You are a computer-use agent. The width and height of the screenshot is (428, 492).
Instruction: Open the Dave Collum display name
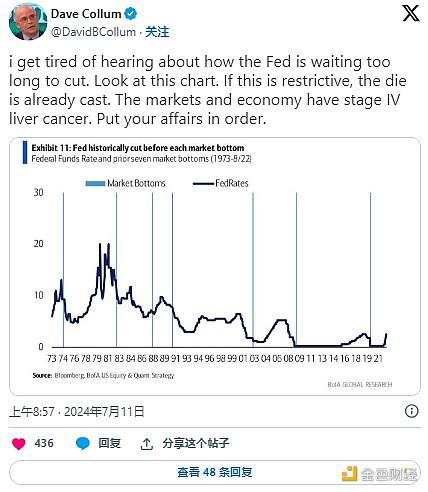(86, 14)
